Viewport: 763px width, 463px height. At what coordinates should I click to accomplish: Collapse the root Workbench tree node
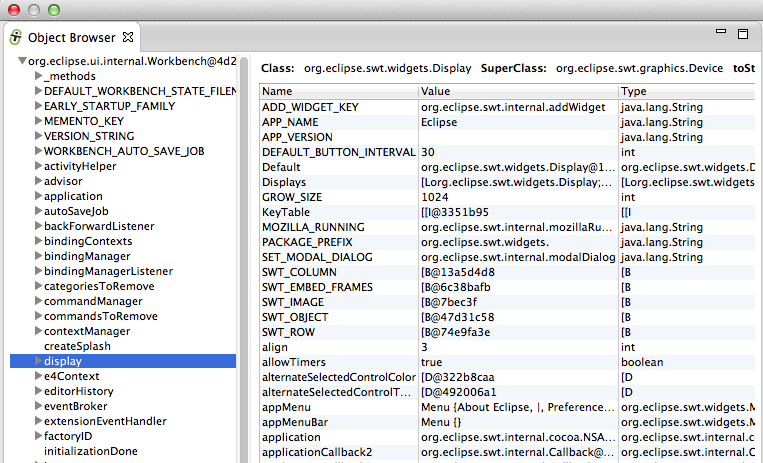pyautogui.click(x=22, y=62)
